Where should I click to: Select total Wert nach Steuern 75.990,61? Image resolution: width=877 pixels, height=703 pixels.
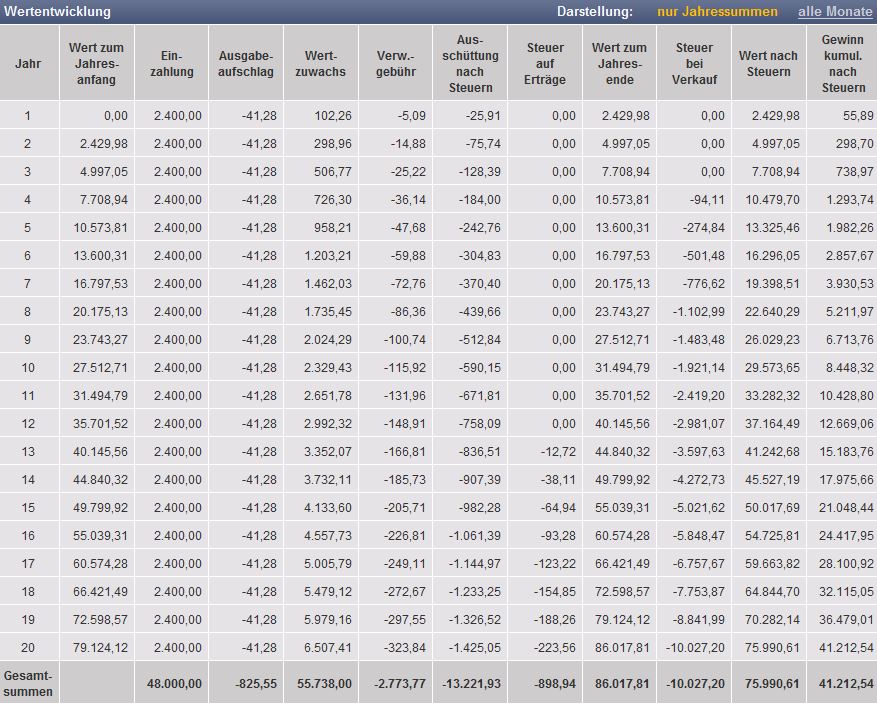pyautogui.click(x=772, y=683)
